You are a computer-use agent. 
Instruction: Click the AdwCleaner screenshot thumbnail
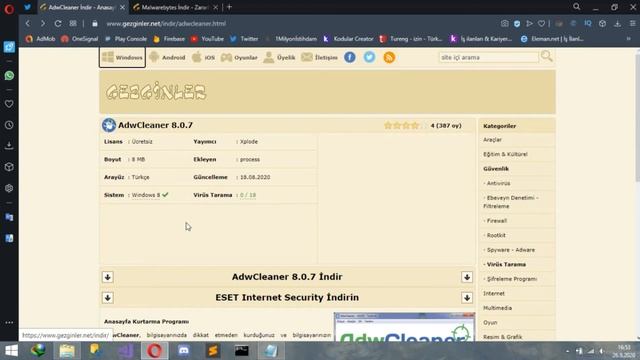404,327
